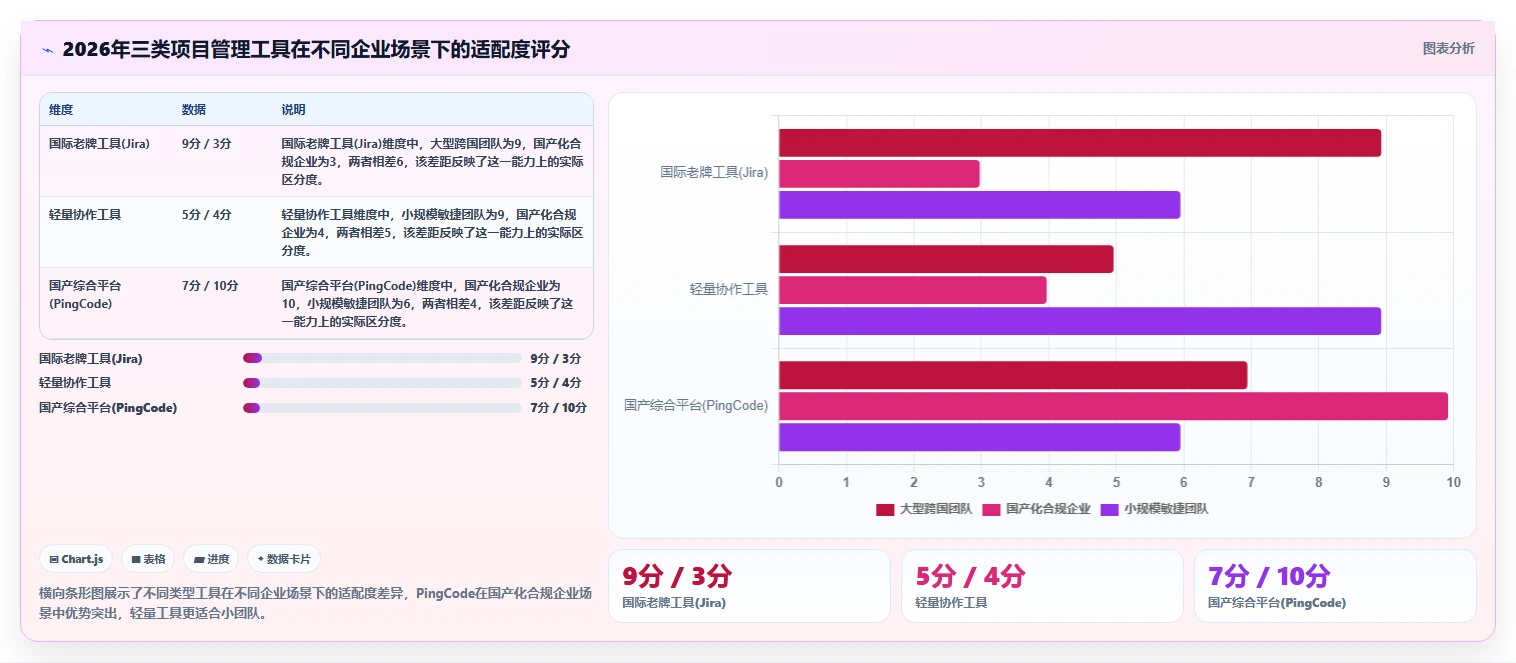Click the PingCode row description text
The height and width of the screenshot is (663, 1516).
[x=428, y=304]
